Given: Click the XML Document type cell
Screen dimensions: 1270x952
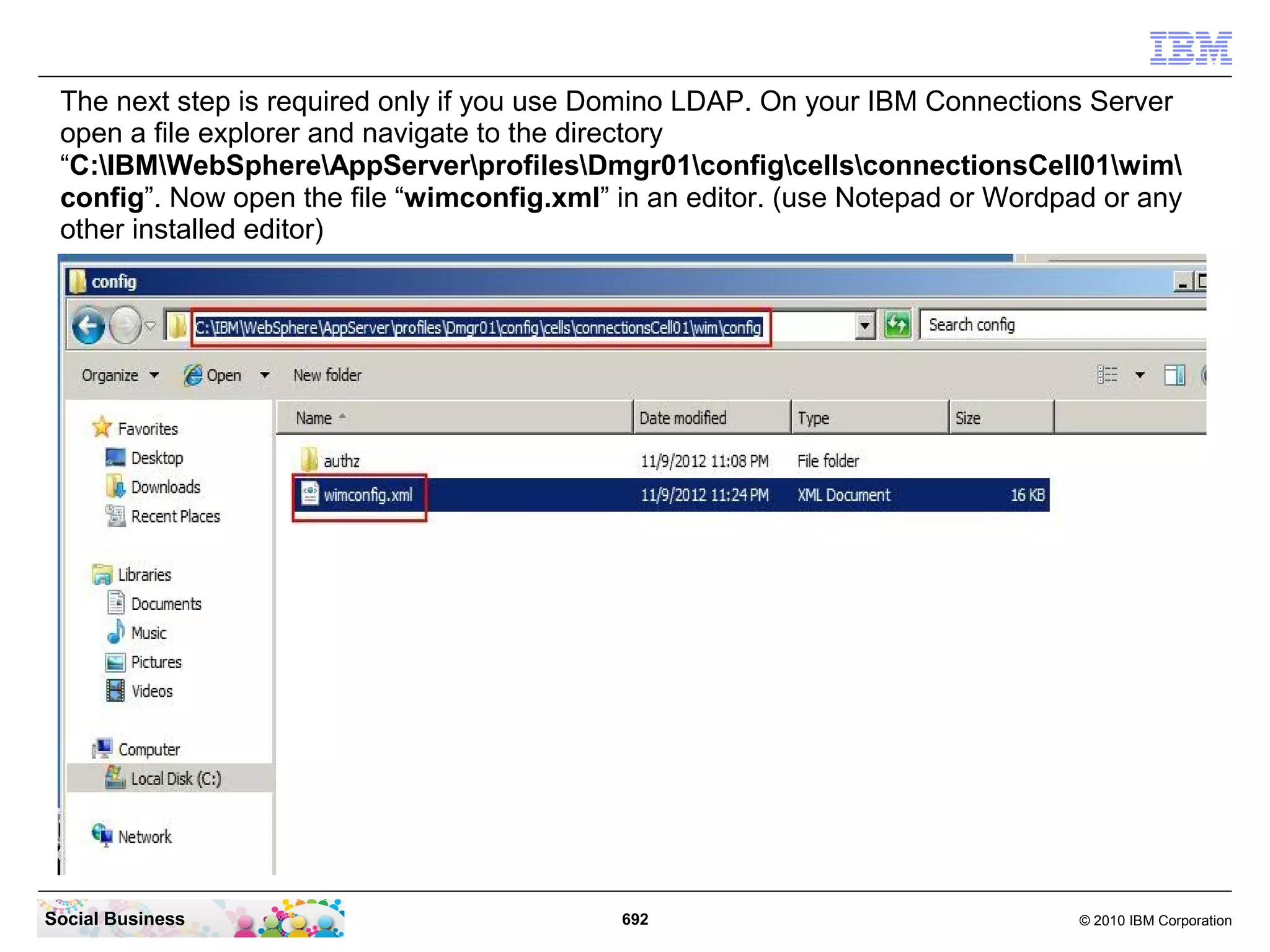Looking at the screenshot, I should click(843, 495).
